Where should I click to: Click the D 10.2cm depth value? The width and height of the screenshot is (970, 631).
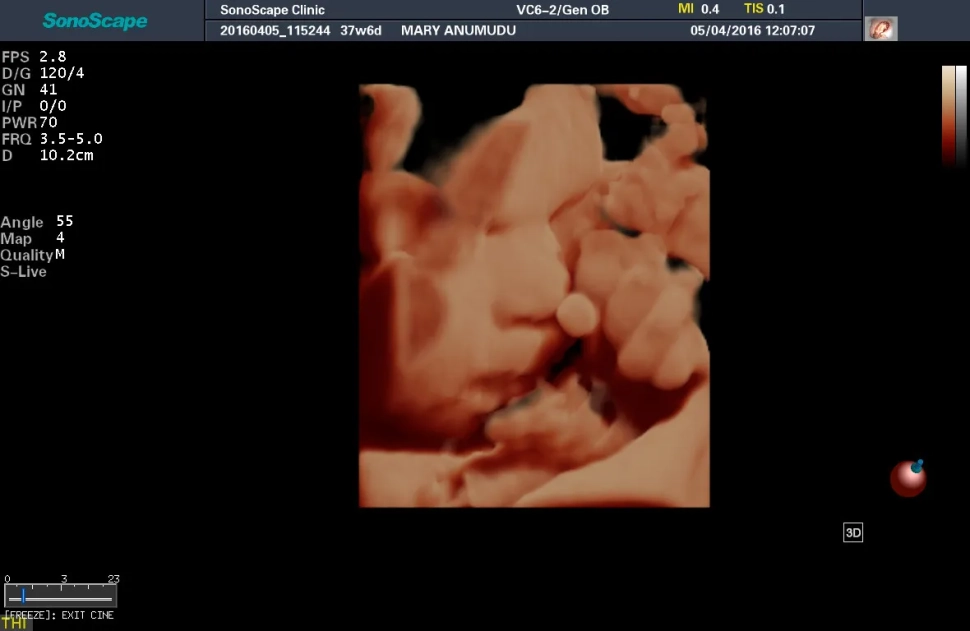click(x=48, y=155)
